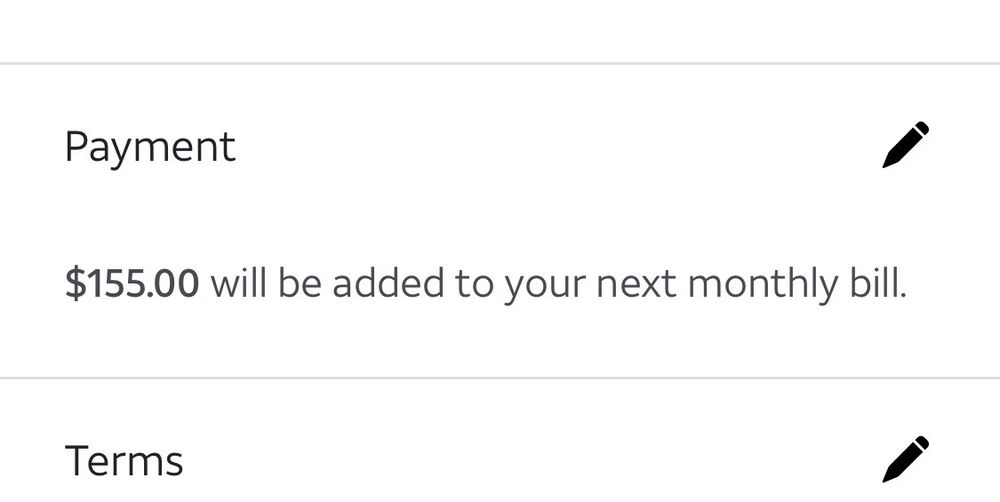The height and width of the screenshot is (502, 1000).
Task: Click the divider line above Terms
Action: [500, 378]
